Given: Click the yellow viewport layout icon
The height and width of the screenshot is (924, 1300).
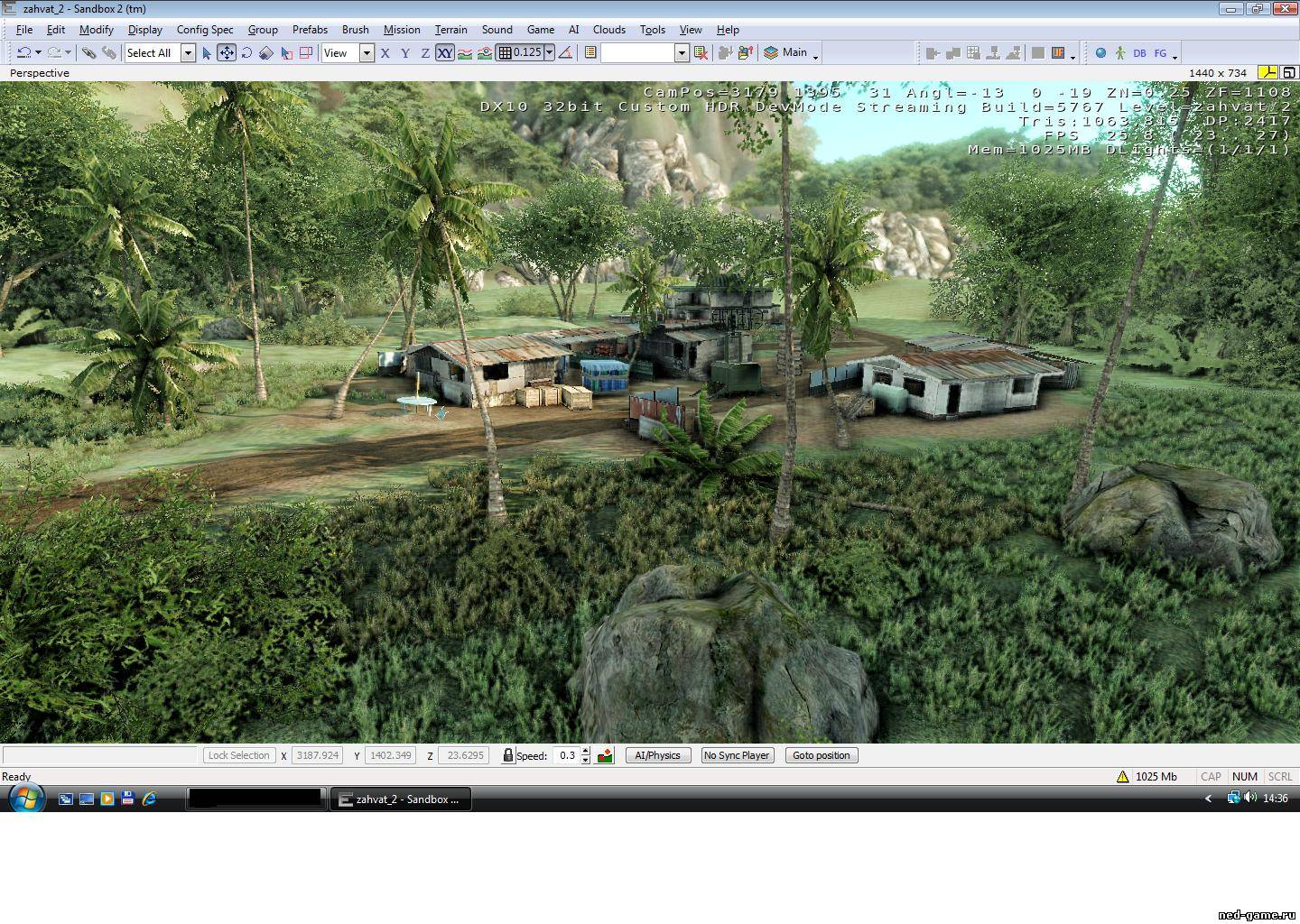Looking at the screenshot, I should point(1267,72).
